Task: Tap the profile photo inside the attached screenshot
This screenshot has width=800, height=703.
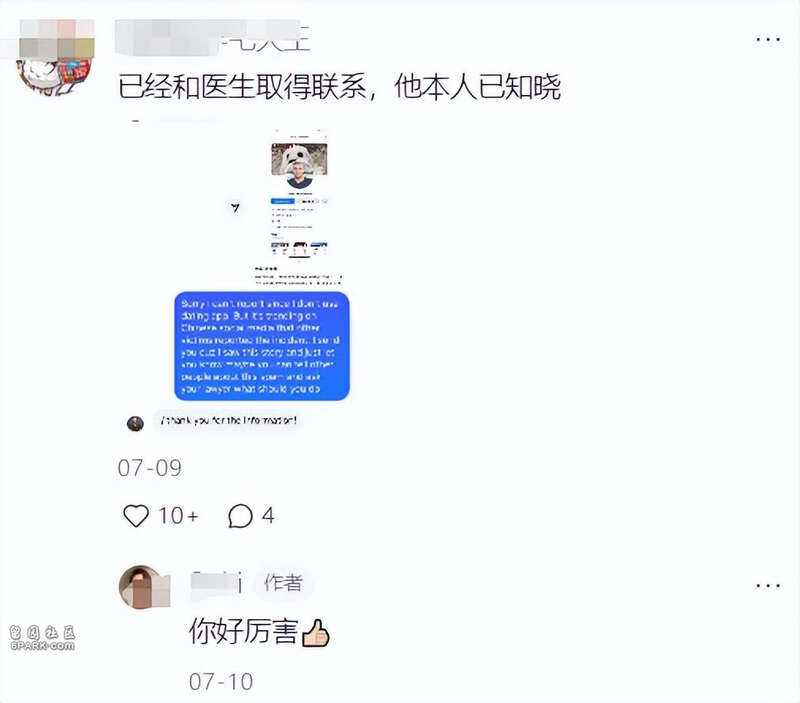Action: click(x=299, y=166)
